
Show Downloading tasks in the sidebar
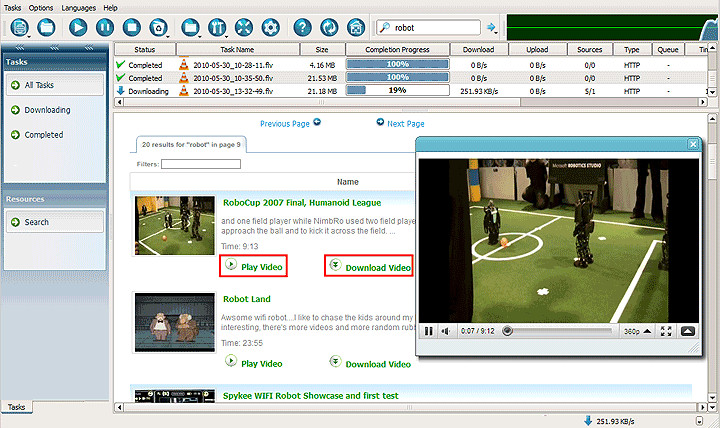[x=47, y=110]
